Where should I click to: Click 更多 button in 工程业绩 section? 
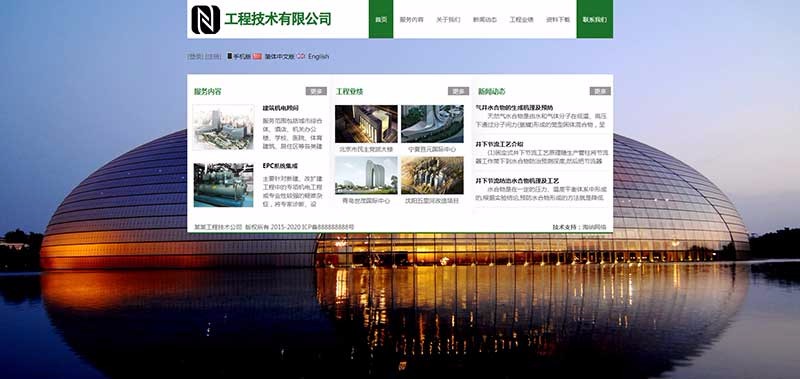tap(459, 91)
